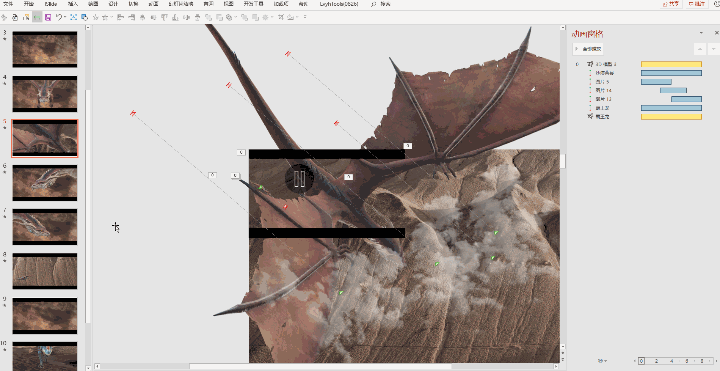This screenshot has height=371, width=720.
Task: Open the 文件 menu
Action: click(x=8, y=4)
